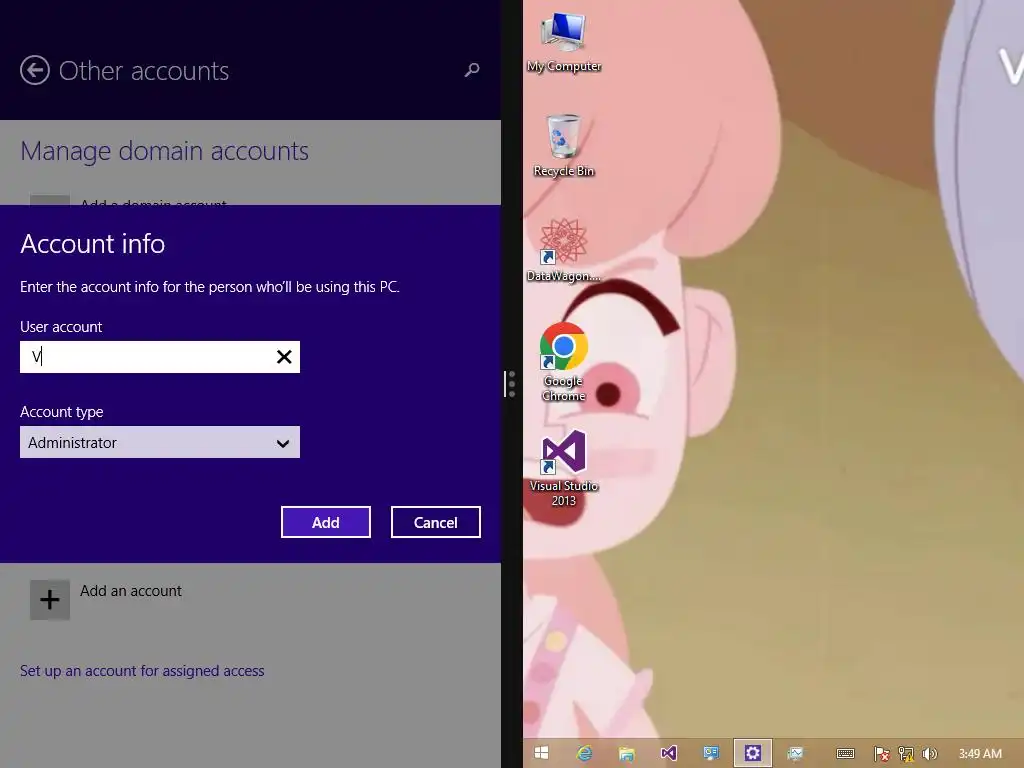This screenshot has height=768, width=1024.
Task: Cancel the Account info dialog
Action: tap(436, 522)
